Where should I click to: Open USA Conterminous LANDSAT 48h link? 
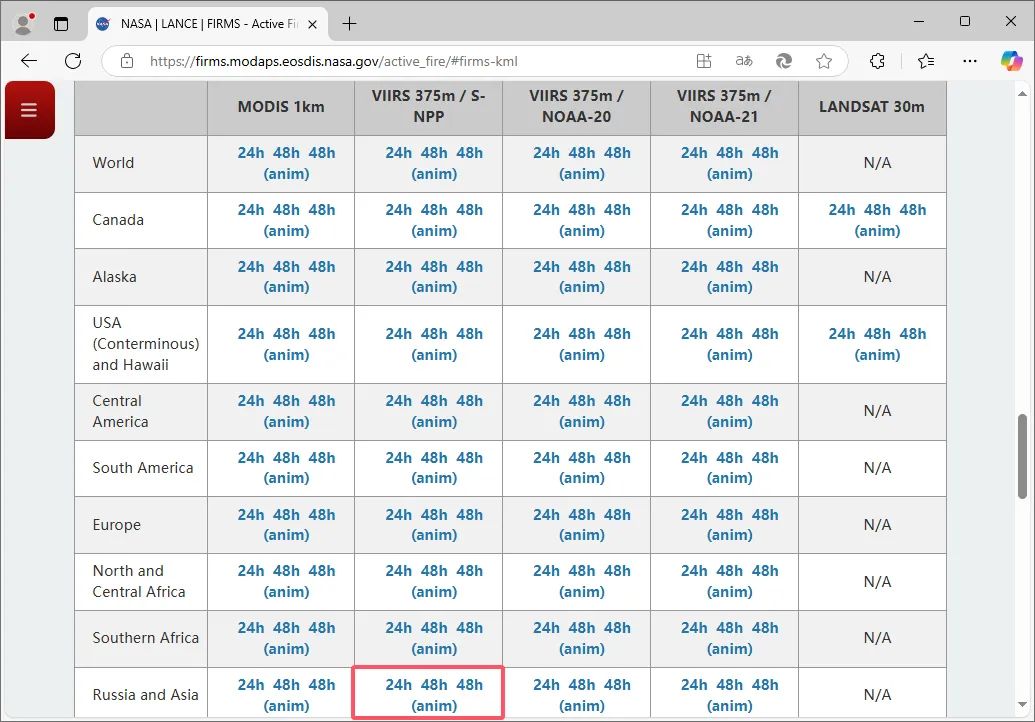tap(877, 334)
